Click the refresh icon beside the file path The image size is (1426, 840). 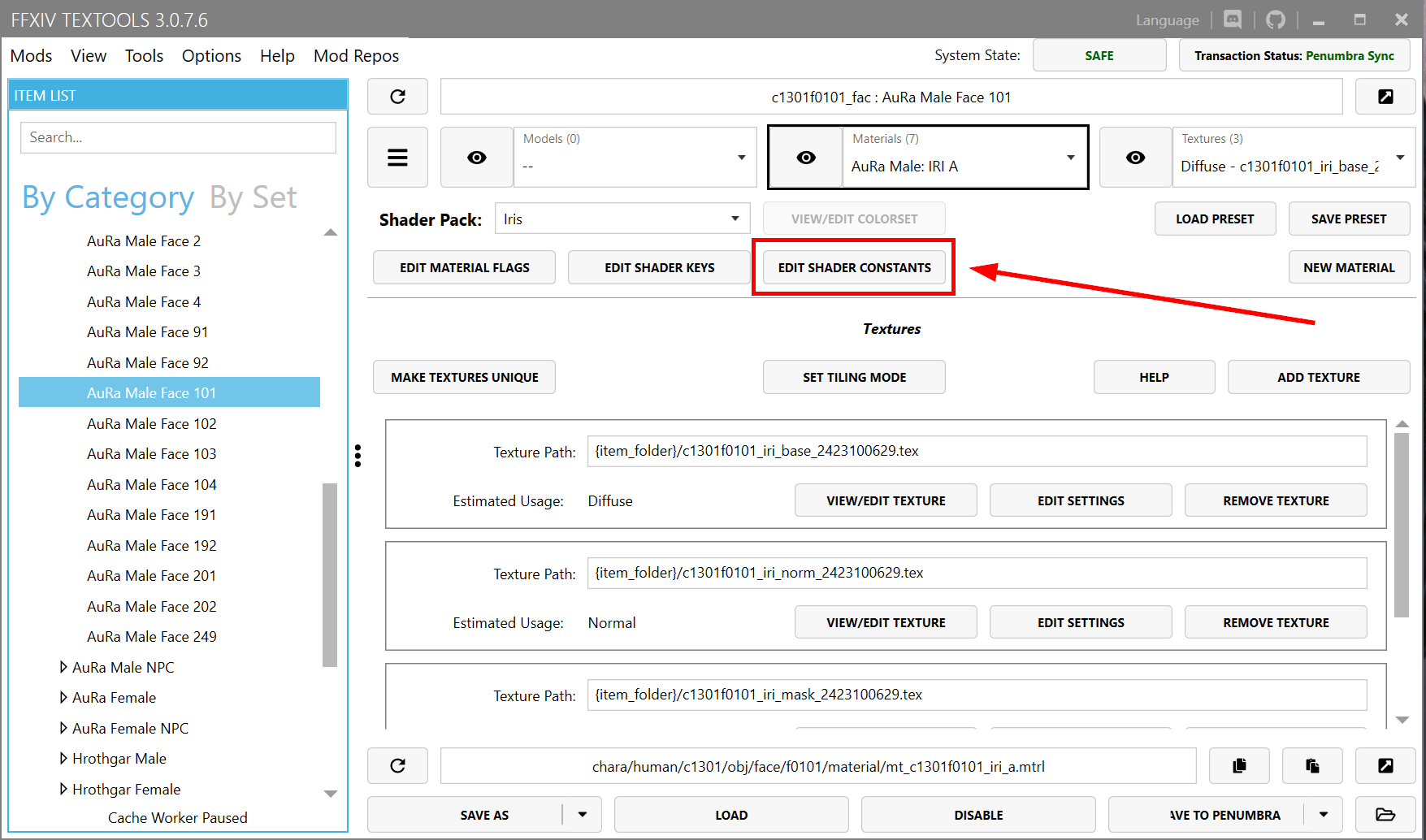[x=397, y=766]
